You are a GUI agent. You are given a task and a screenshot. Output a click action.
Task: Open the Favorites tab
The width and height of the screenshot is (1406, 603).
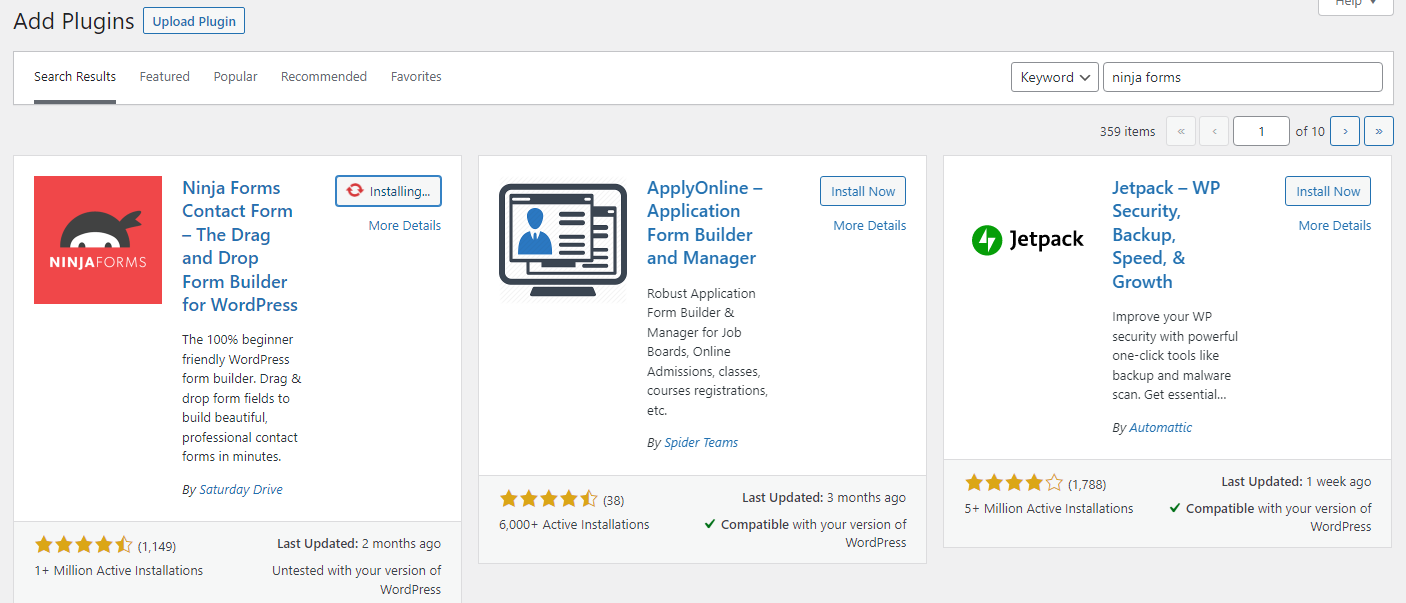416,77
